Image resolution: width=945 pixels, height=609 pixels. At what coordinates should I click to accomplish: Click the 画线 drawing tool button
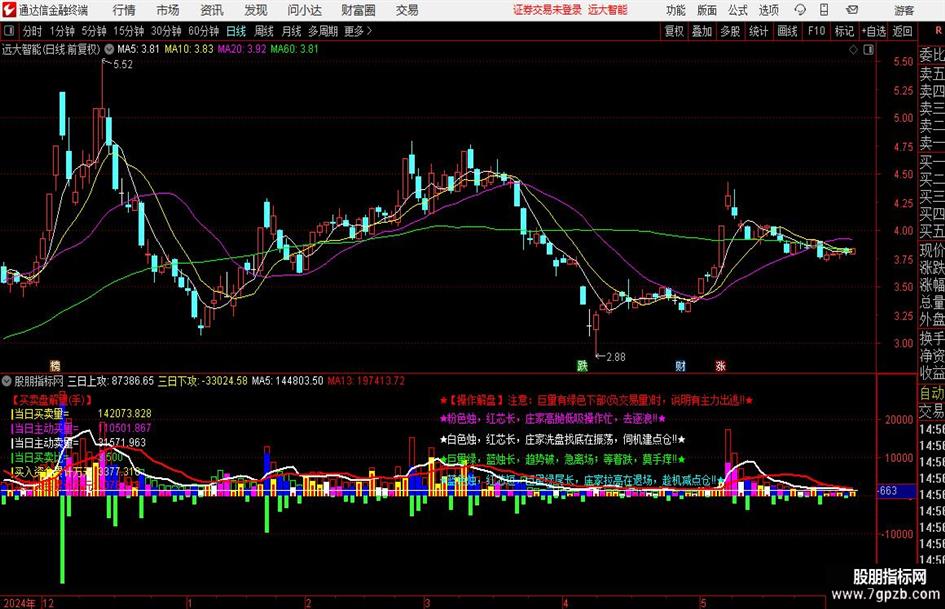(787, 31)
